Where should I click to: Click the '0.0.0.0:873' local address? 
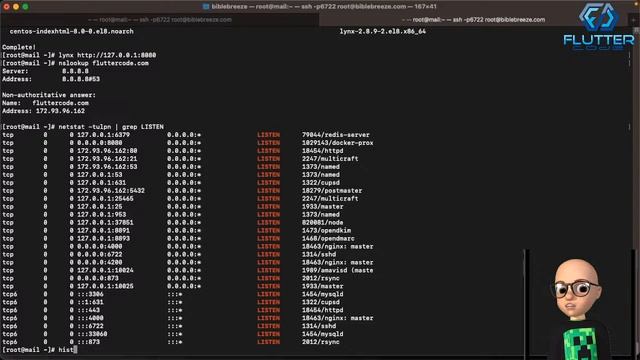[98, 278]
